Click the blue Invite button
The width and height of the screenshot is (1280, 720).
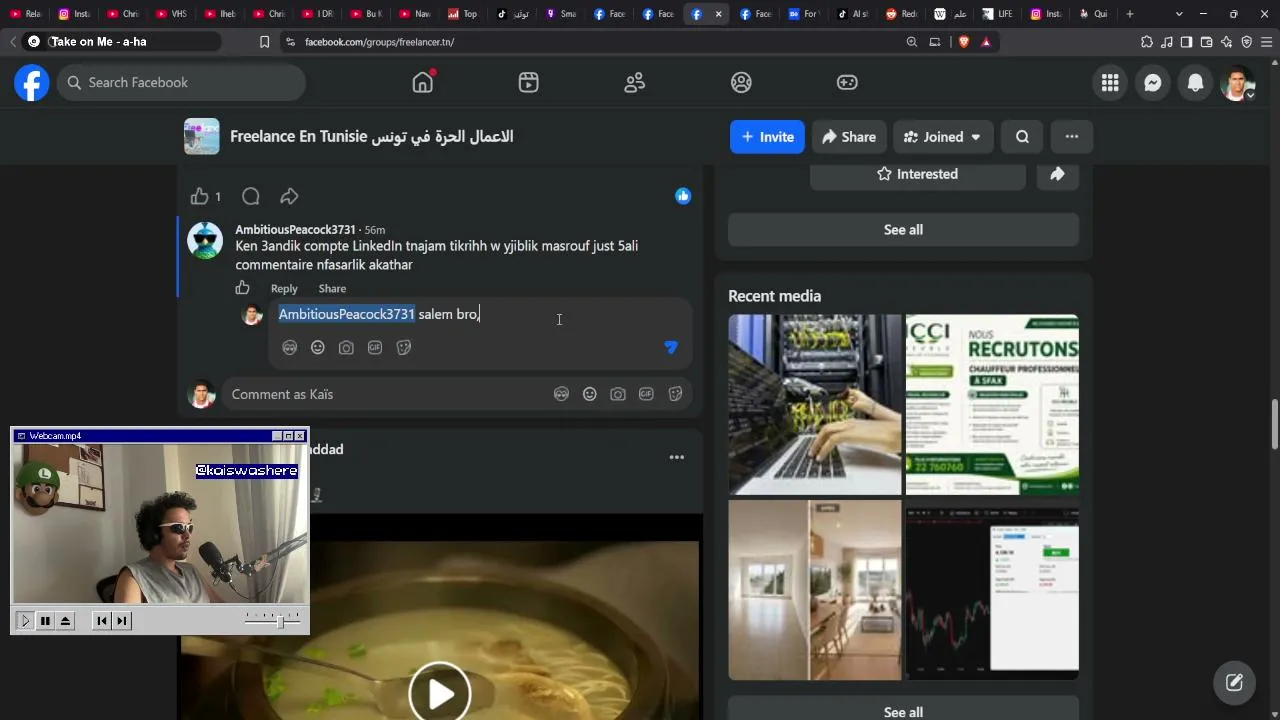[x=767, y=137]
